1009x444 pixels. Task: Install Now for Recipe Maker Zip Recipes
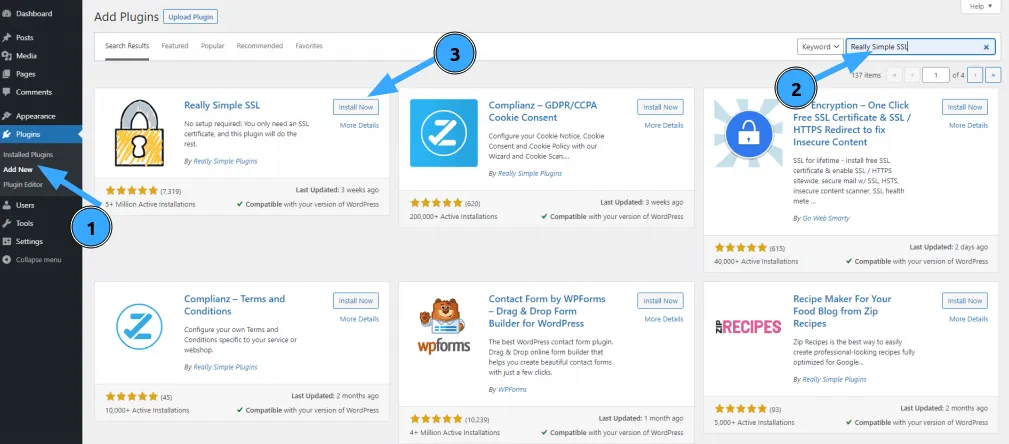point(965,301)
